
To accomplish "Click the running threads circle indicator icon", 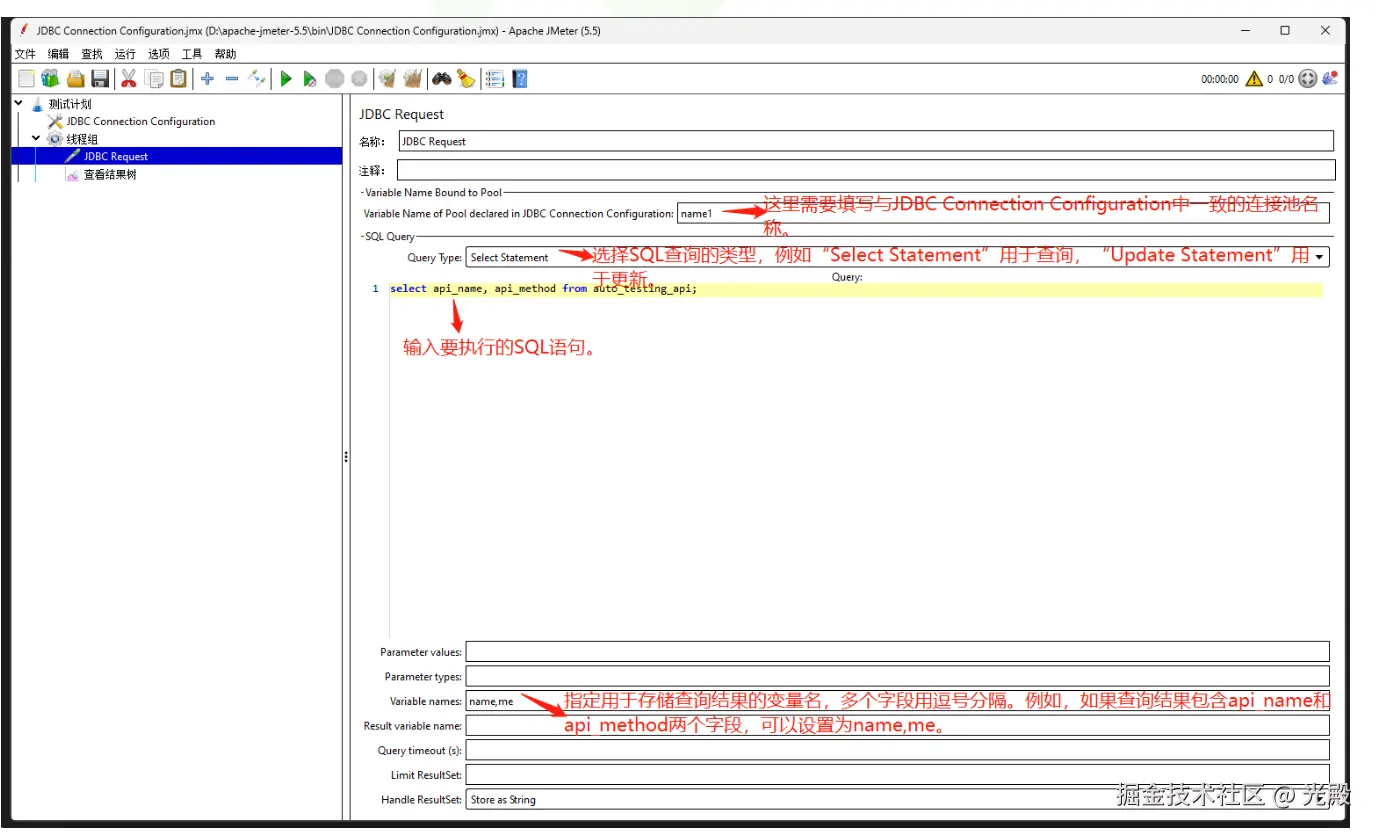I will tap(1308, 79).
